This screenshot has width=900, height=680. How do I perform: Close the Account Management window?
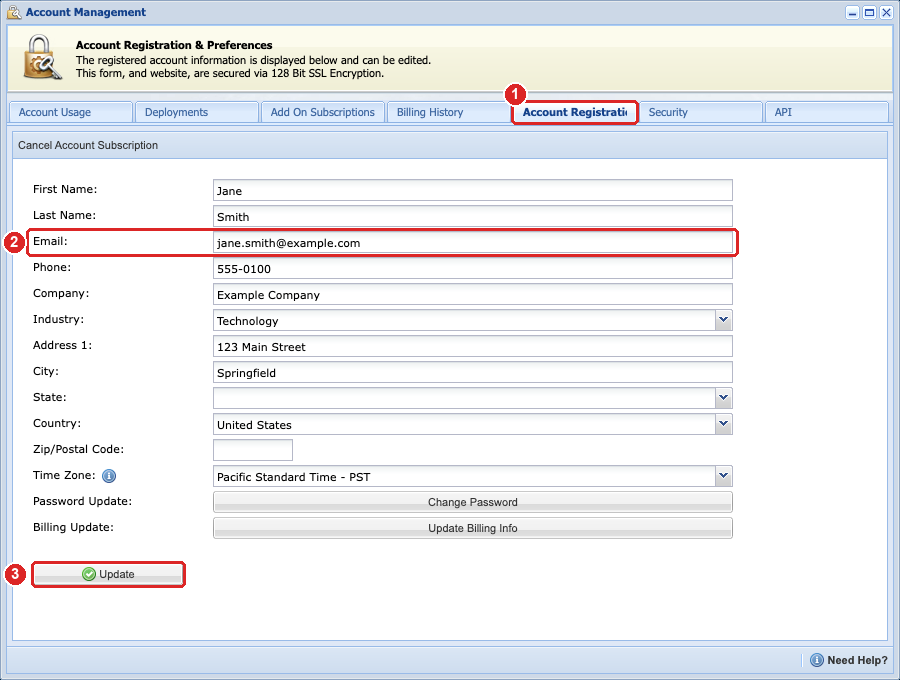tap(886, 13)
